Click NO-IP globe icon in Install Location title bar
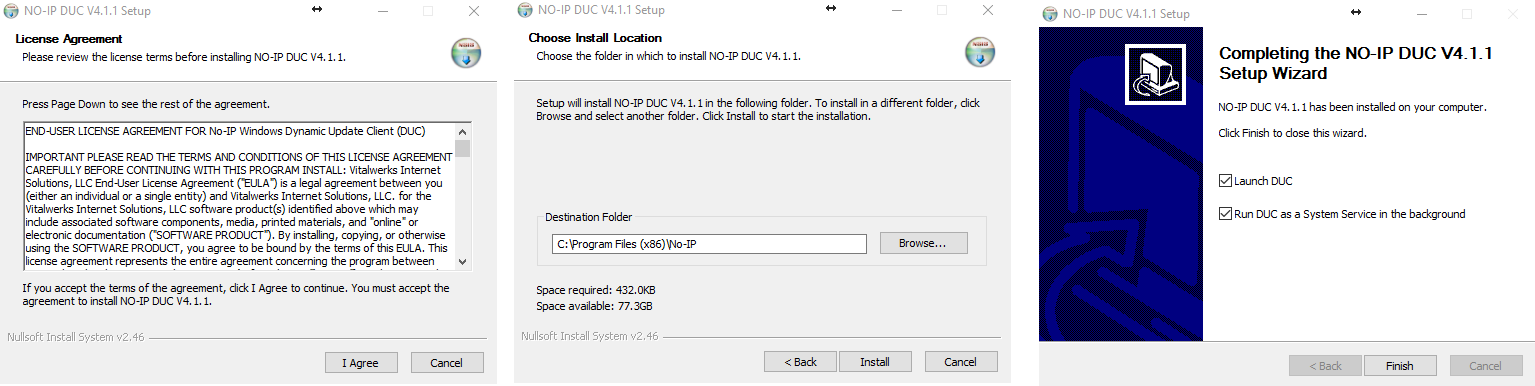Image resolution: width=1535 pixels, height=386 pixels. tap(525, 11)
